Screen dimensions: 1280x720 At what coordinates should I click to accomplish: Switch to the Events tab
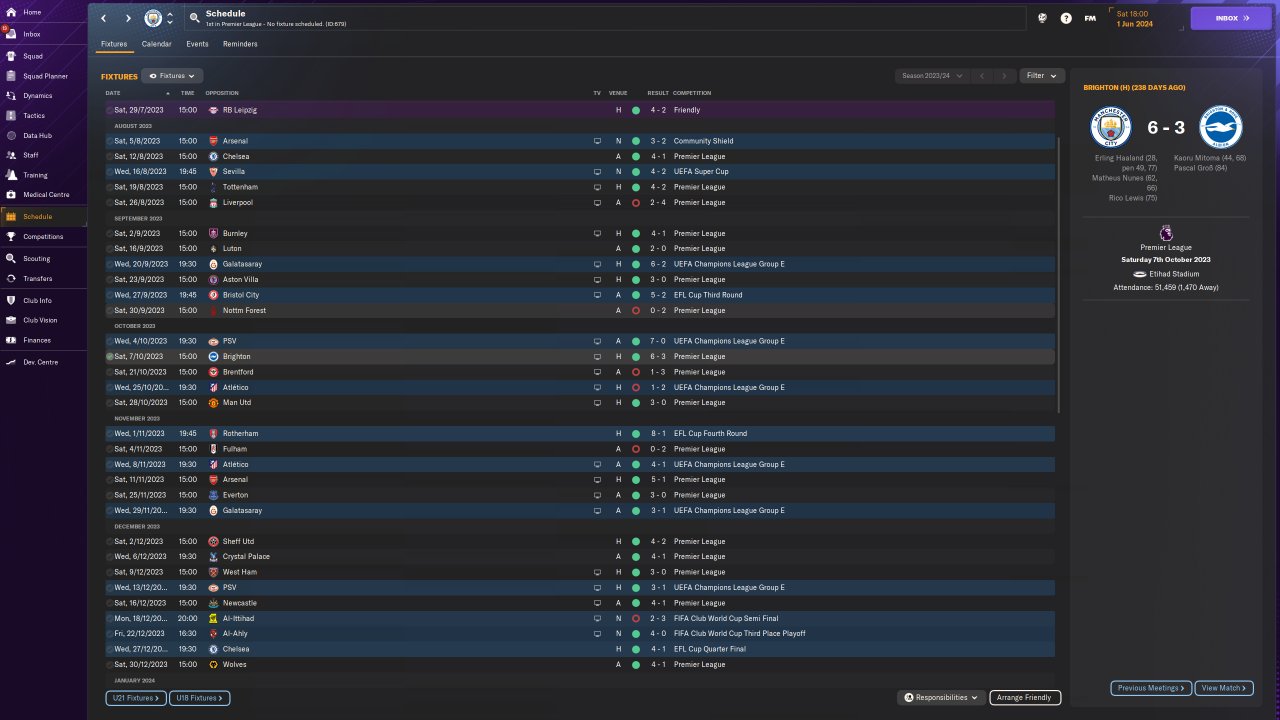197,44
